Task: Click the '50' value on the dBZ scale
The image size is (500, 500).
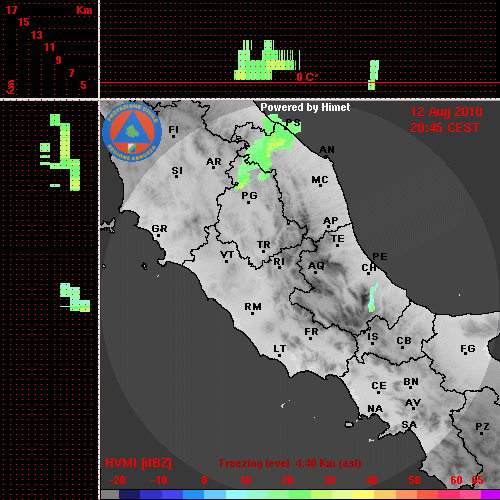Action: (414, 480)
